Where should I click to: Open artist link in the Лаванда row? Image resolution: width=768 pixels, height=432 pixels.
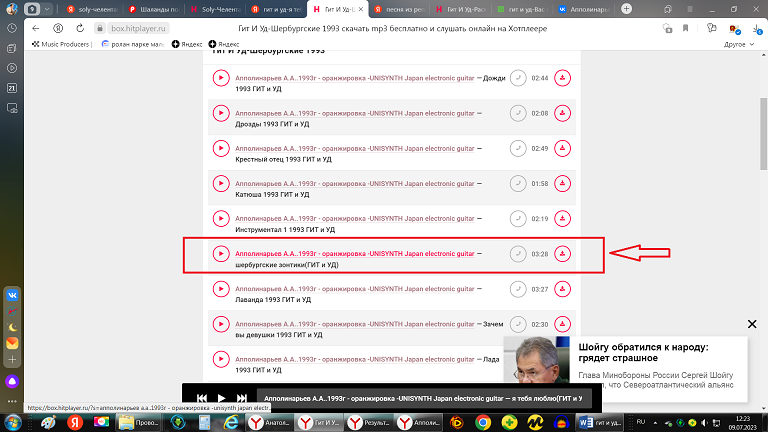pos(355,289)
